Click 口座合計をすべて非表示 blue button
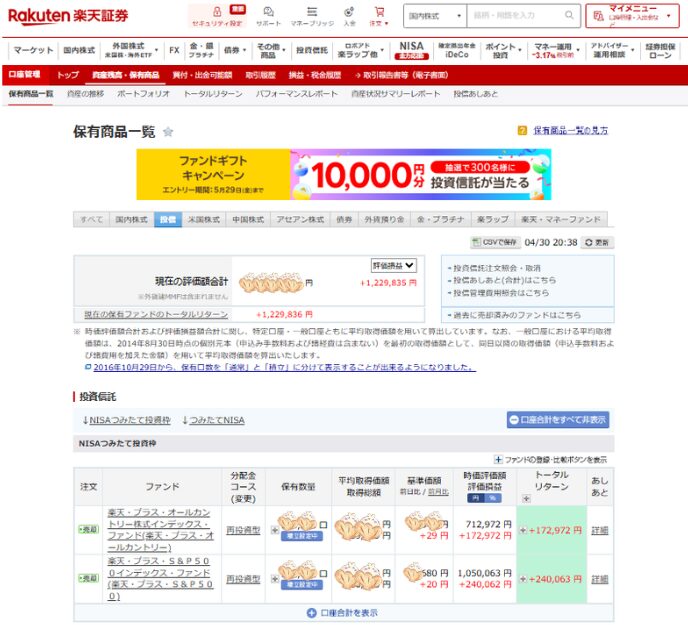688x625 pixels. (x=558, y=420)
